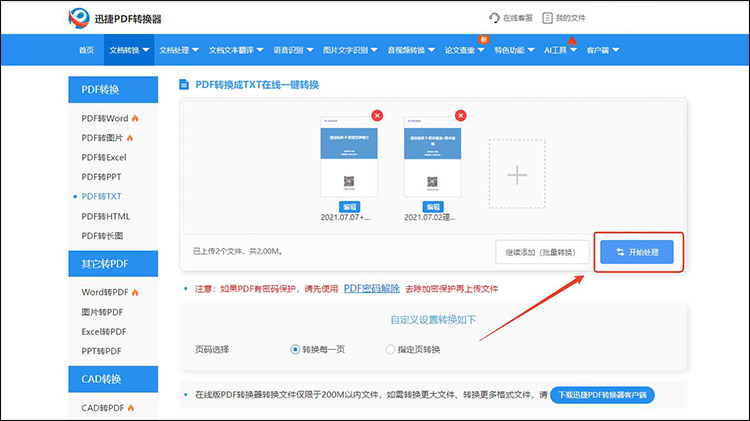Click the PDF转换 sidebar section header
The image size is (750, 421).
coord(113,89)
